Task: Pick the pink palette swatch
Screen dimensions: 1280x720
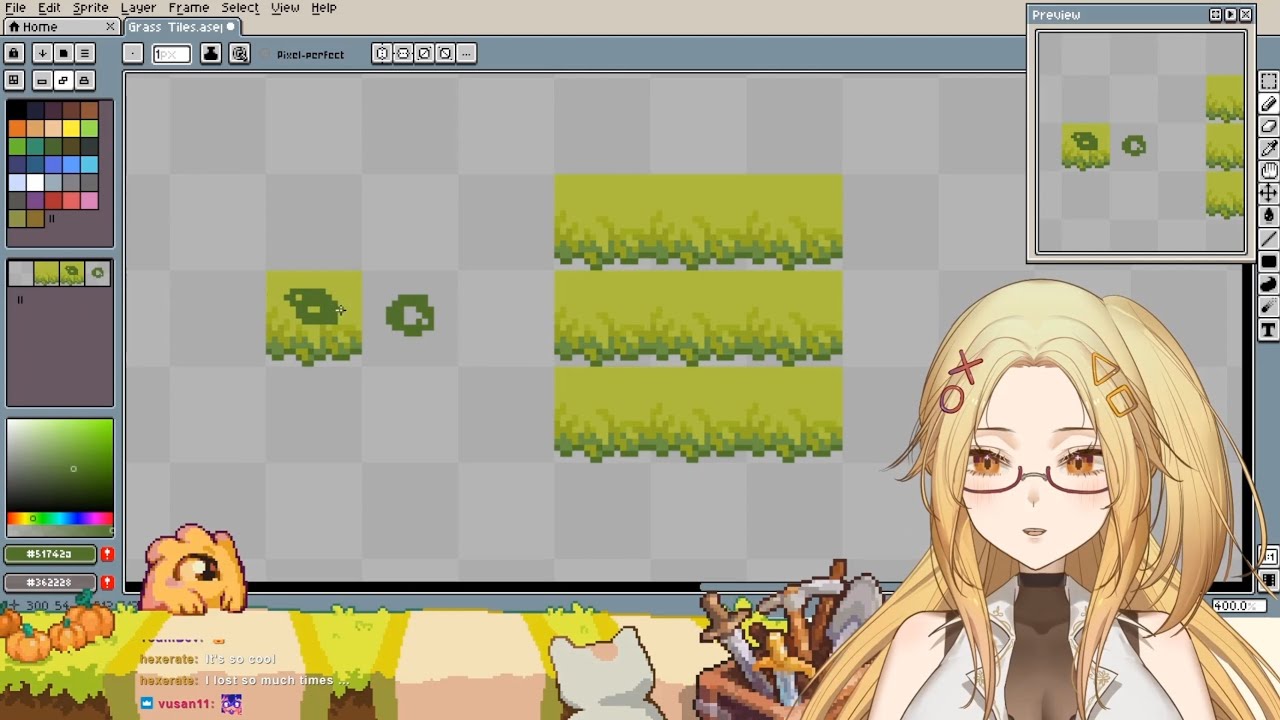Action: pos(89,200)
